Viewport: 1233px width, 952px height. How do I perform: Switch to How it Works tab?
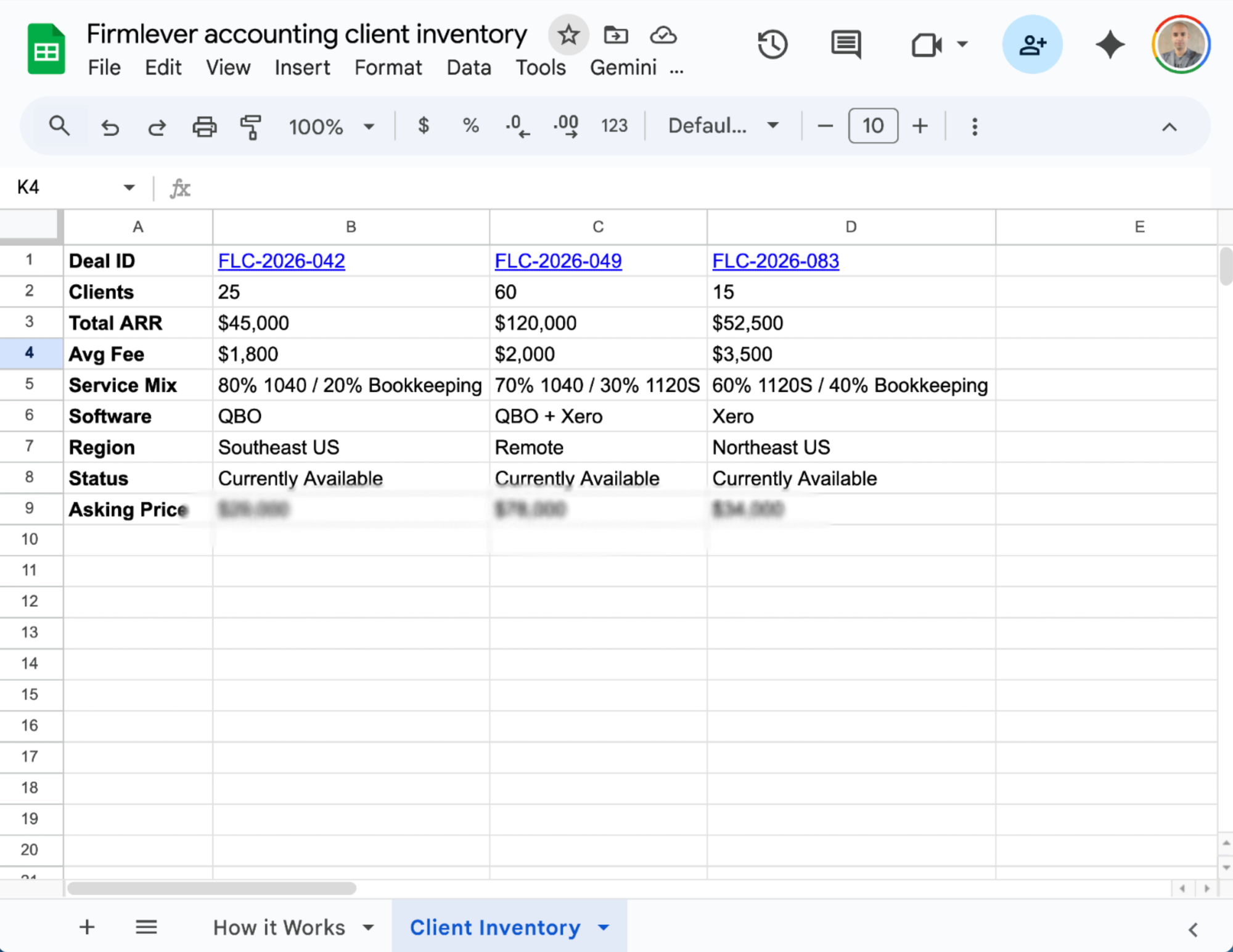point(279,927)
